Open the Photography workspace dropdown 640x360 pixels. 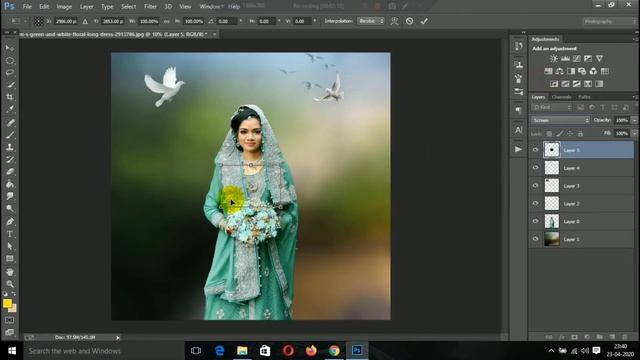click(x=610, y=21)
